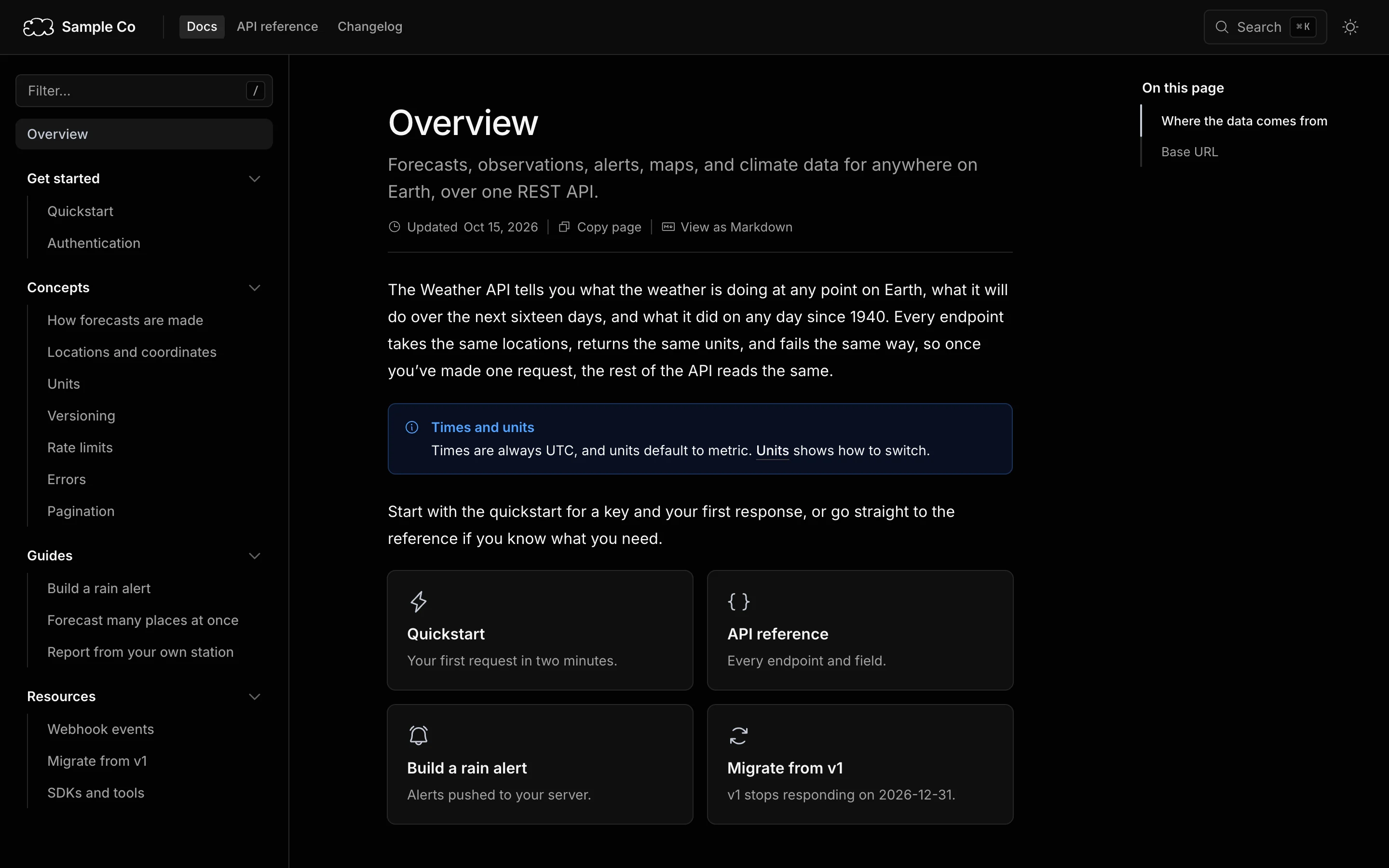Image resolution: width=1389 pixels, height=868 pixels.
Task: Click the Get started section heading
Action: (x=63, y=178)
